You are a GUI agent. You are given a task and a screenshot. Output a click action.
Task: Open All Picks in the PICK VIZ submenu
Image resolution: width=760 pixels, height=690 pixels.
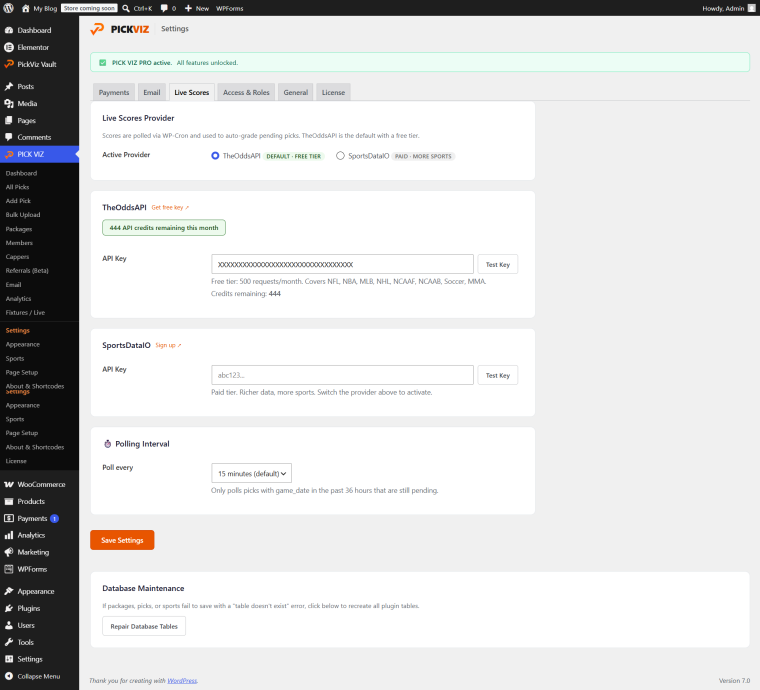[x=17, y=187]
